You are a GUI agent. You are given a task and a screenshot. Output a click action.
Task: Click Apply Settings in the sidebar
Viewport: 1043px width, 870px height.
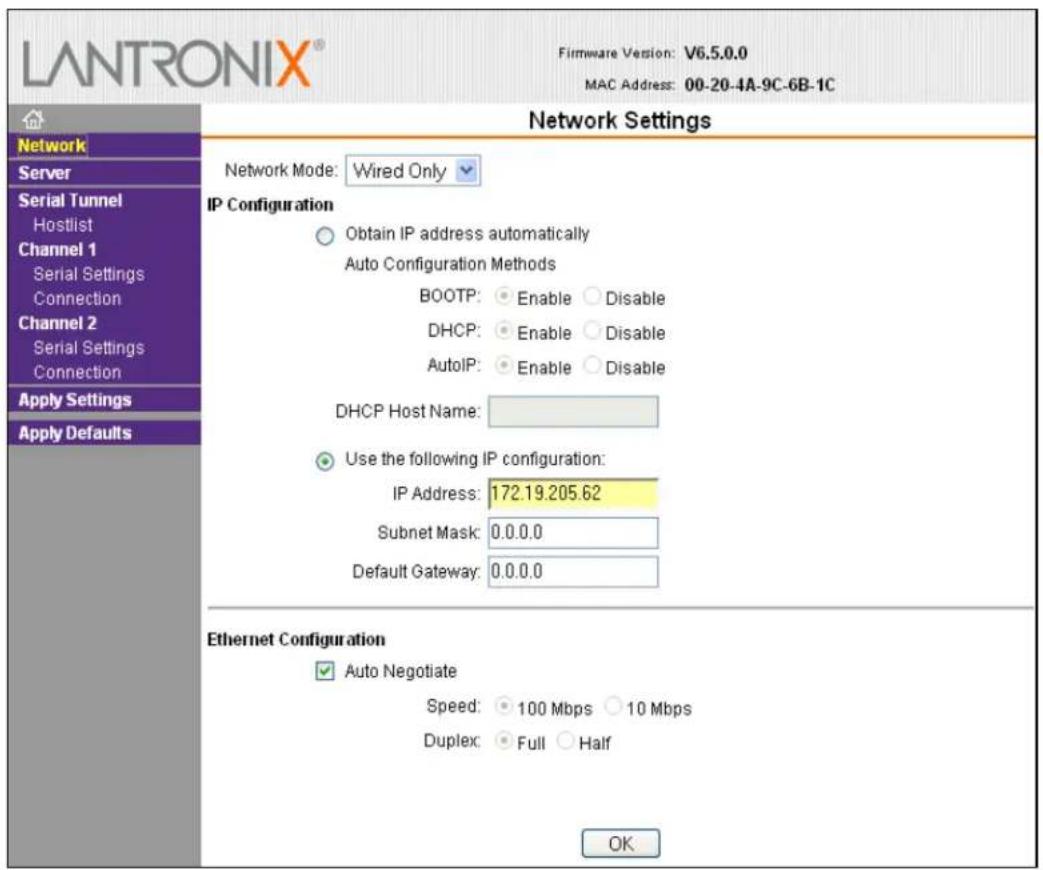point(74,400)
